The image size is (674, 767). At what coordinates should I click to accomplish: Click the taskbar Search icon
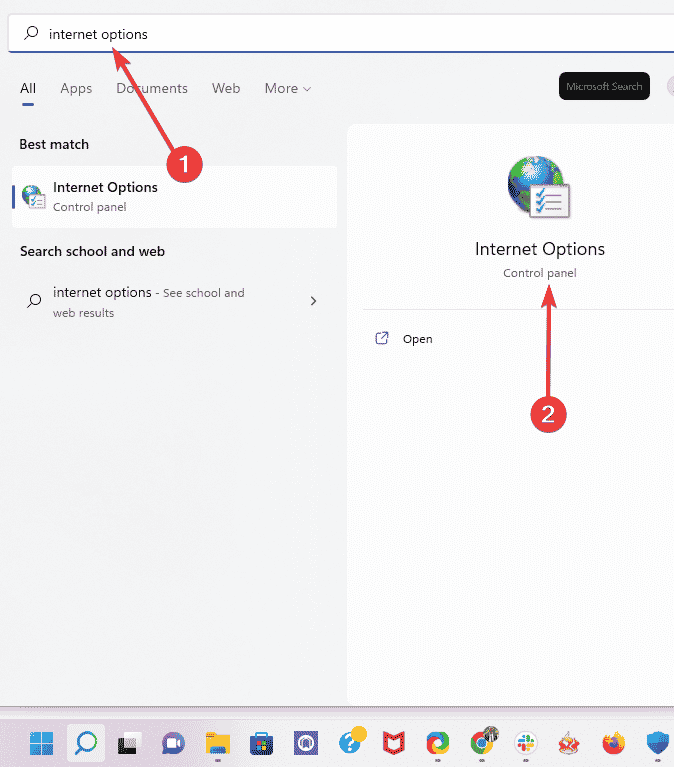[86, 744]
